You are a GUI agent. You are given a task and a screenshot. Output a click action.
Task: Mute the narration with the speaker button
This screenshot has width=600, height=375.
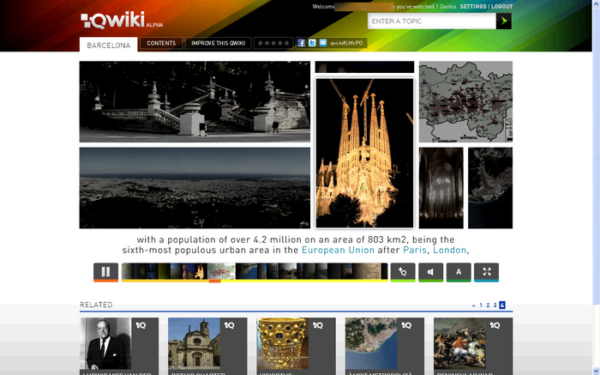431,272
